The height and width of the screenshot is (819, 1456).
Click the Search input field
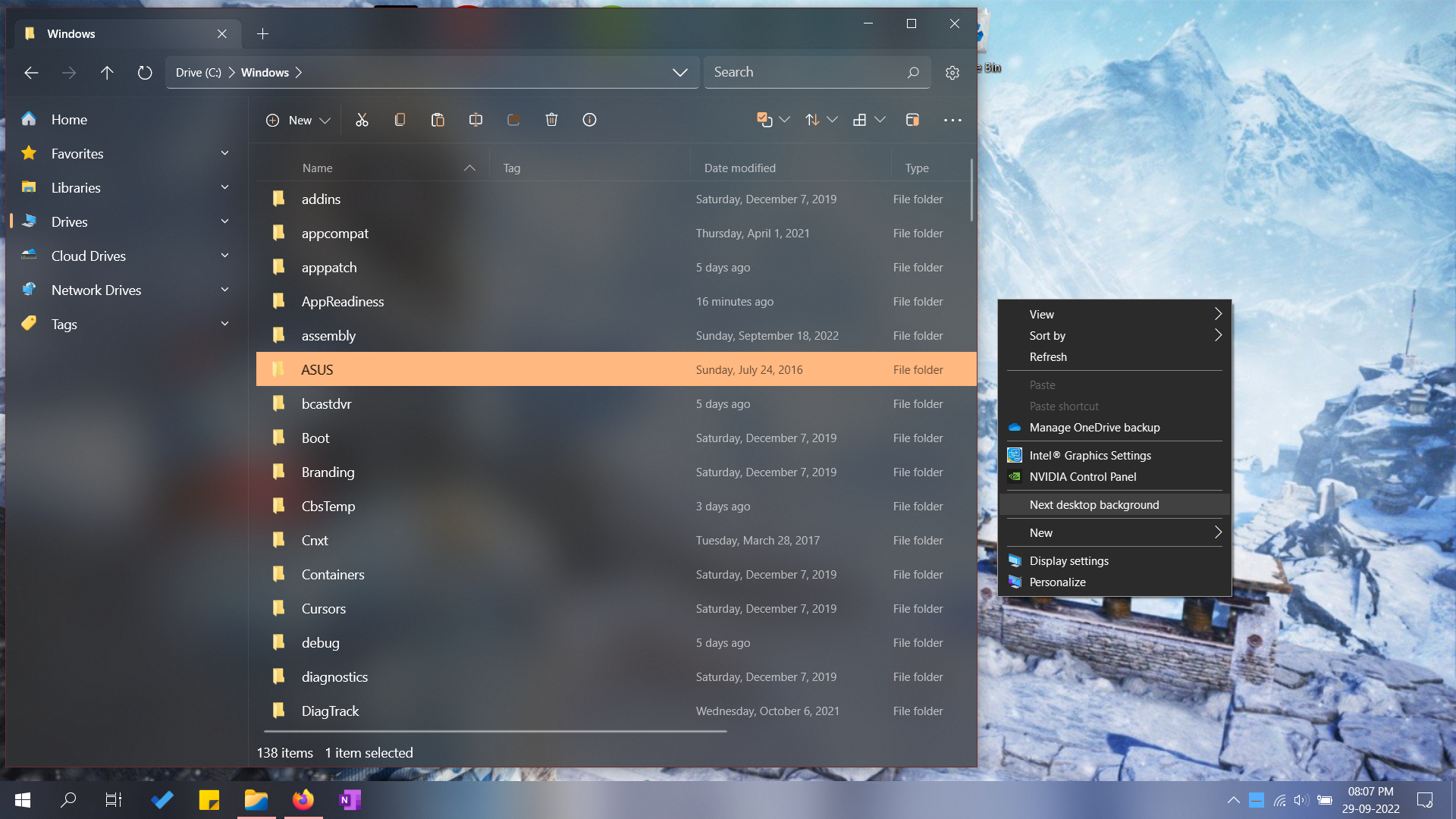tap(804, 73)
